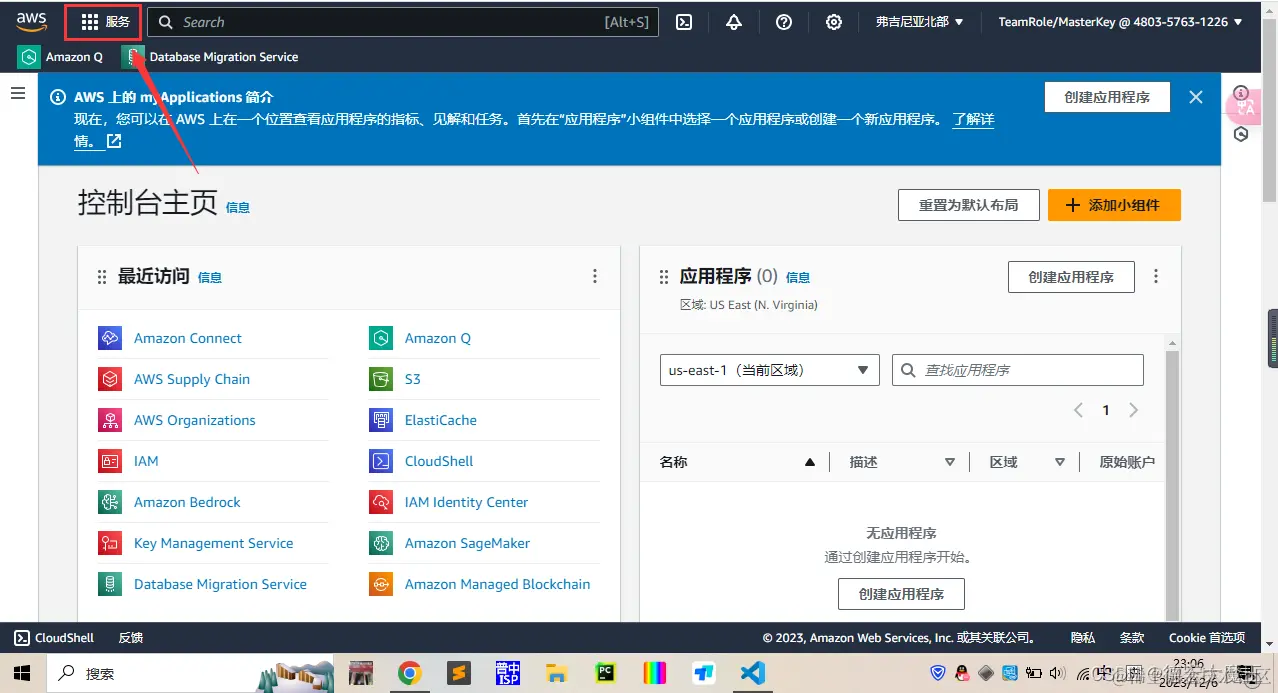The height and width of the screenshot is (693, 1278).
Task: Click the Amazon Connect service icon
Action: pyautogui.click(x=110, y=338)
